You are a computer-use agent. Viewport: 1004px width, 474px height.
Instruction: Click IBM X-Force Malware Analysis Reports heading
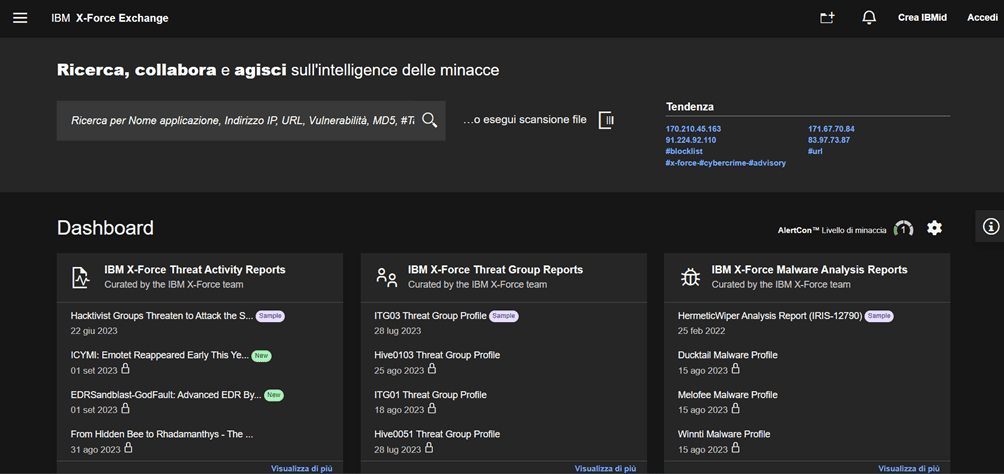[x=809, y=270]
